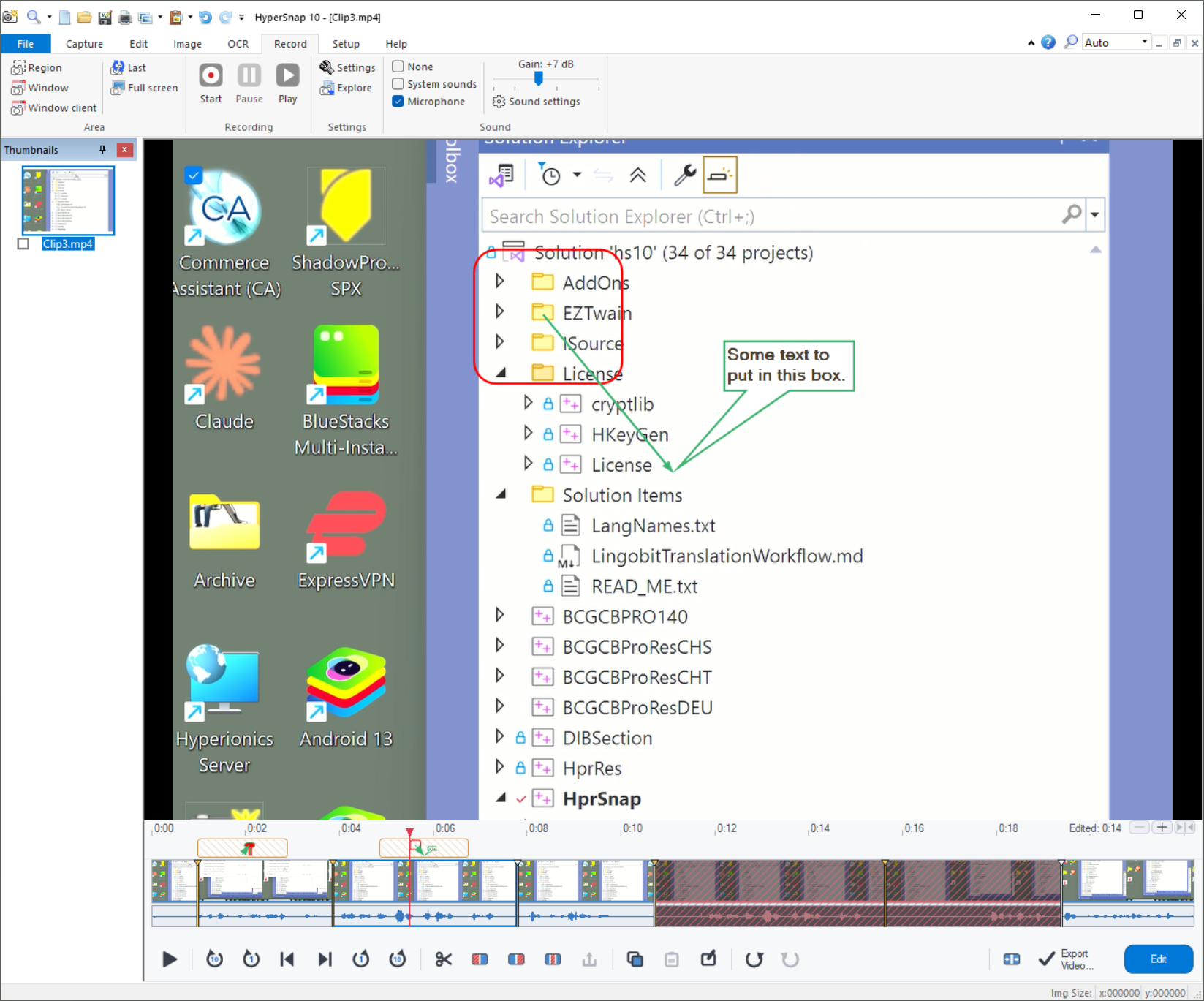Zoom out the timeline with minus button
This screenshot has height=1001, width=1204.
[1139, 828]
